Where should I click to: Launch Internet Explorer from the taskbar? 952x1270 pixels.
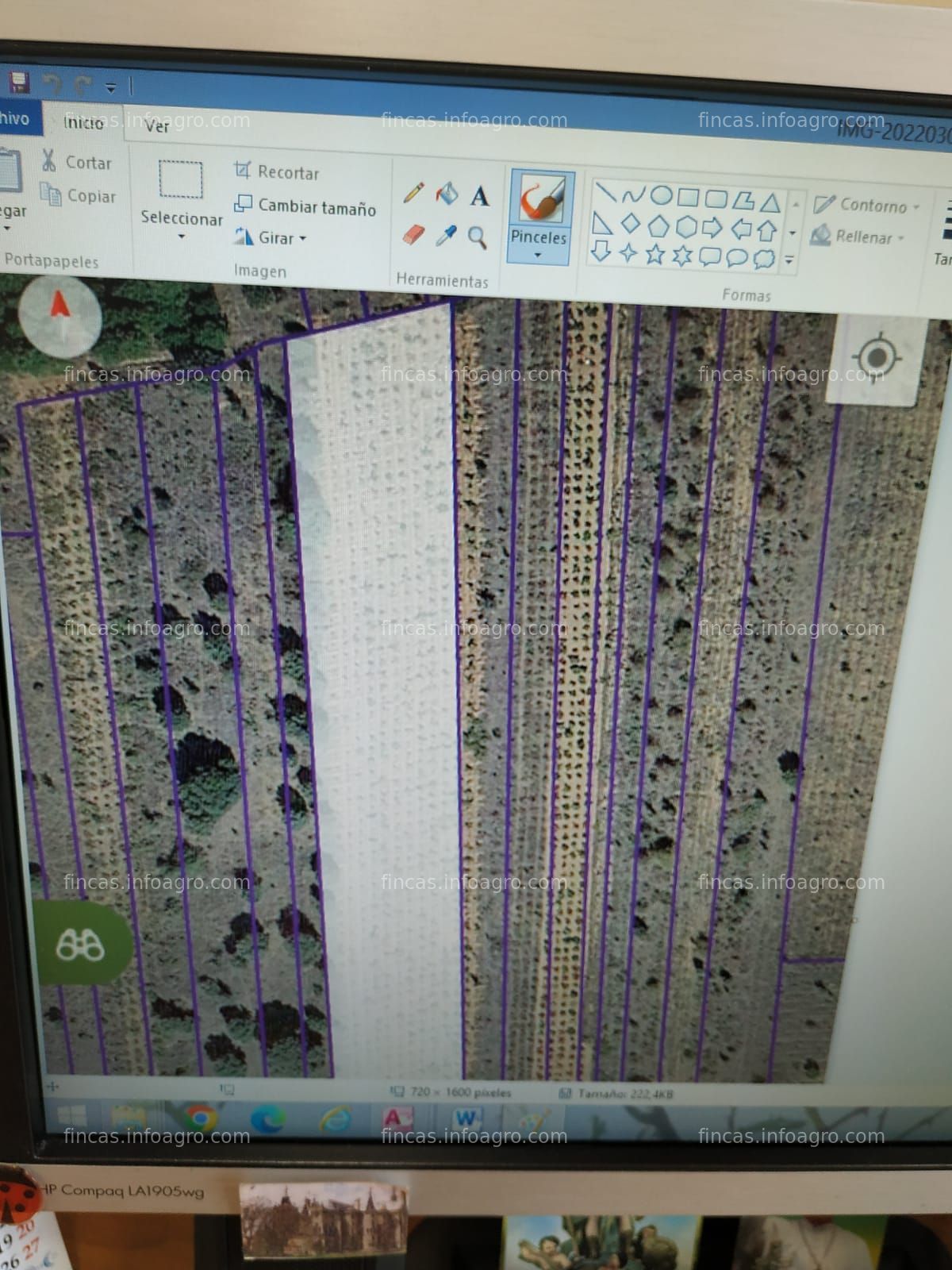click(336, 1120)
